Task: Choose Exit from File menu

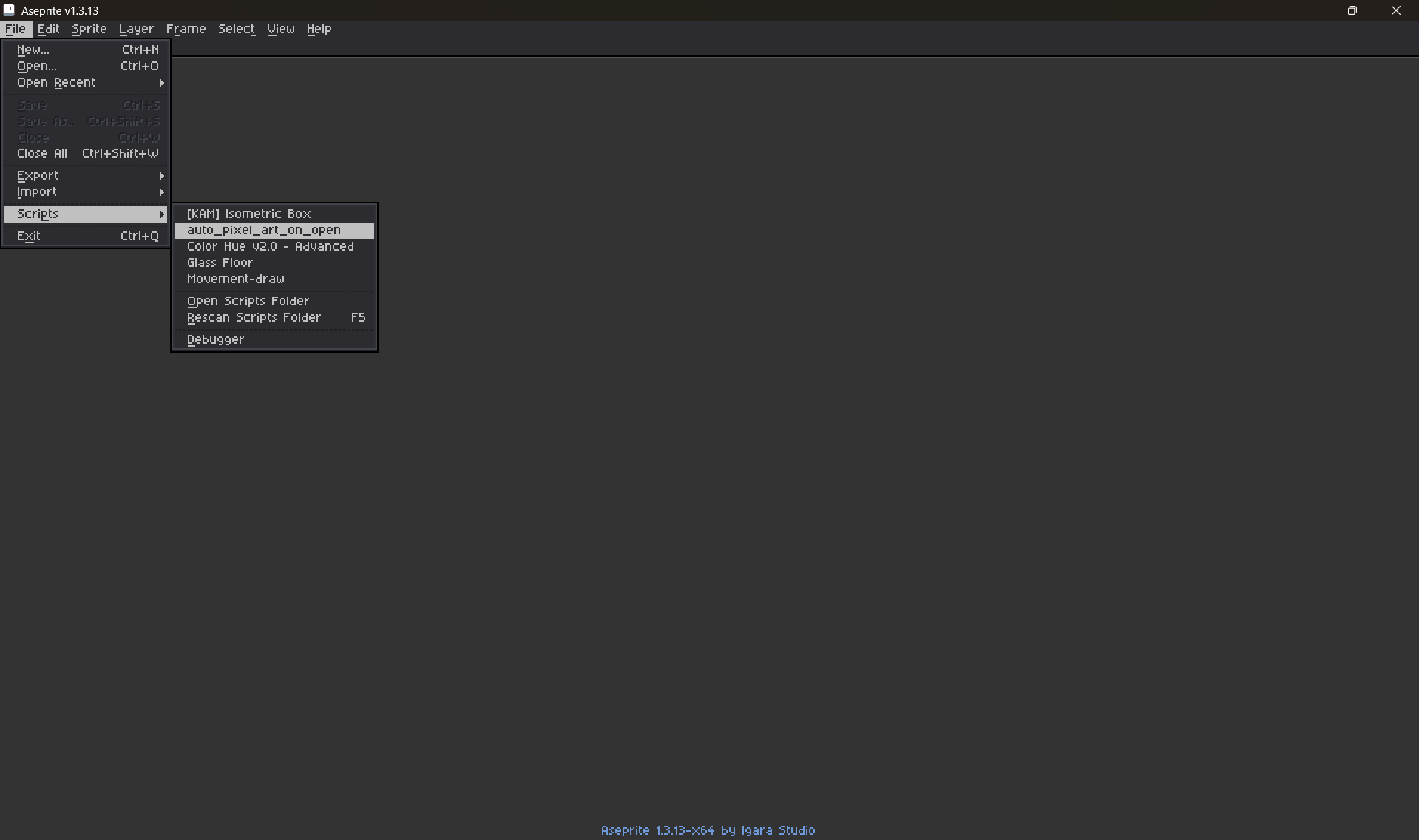Action: point(86,236)
